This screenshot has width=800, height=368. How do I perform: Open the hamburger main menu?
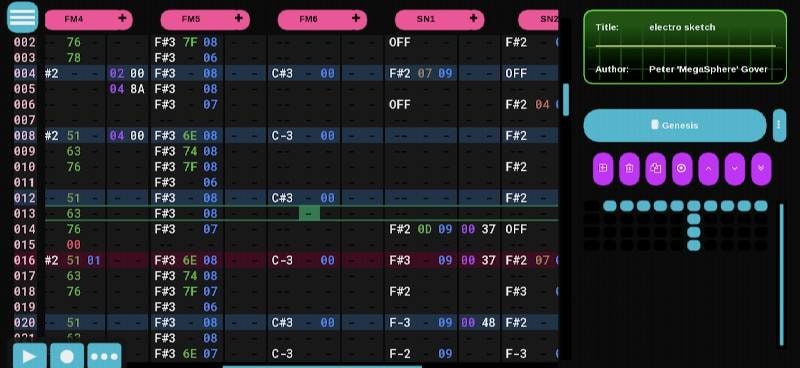pos(22,17)
